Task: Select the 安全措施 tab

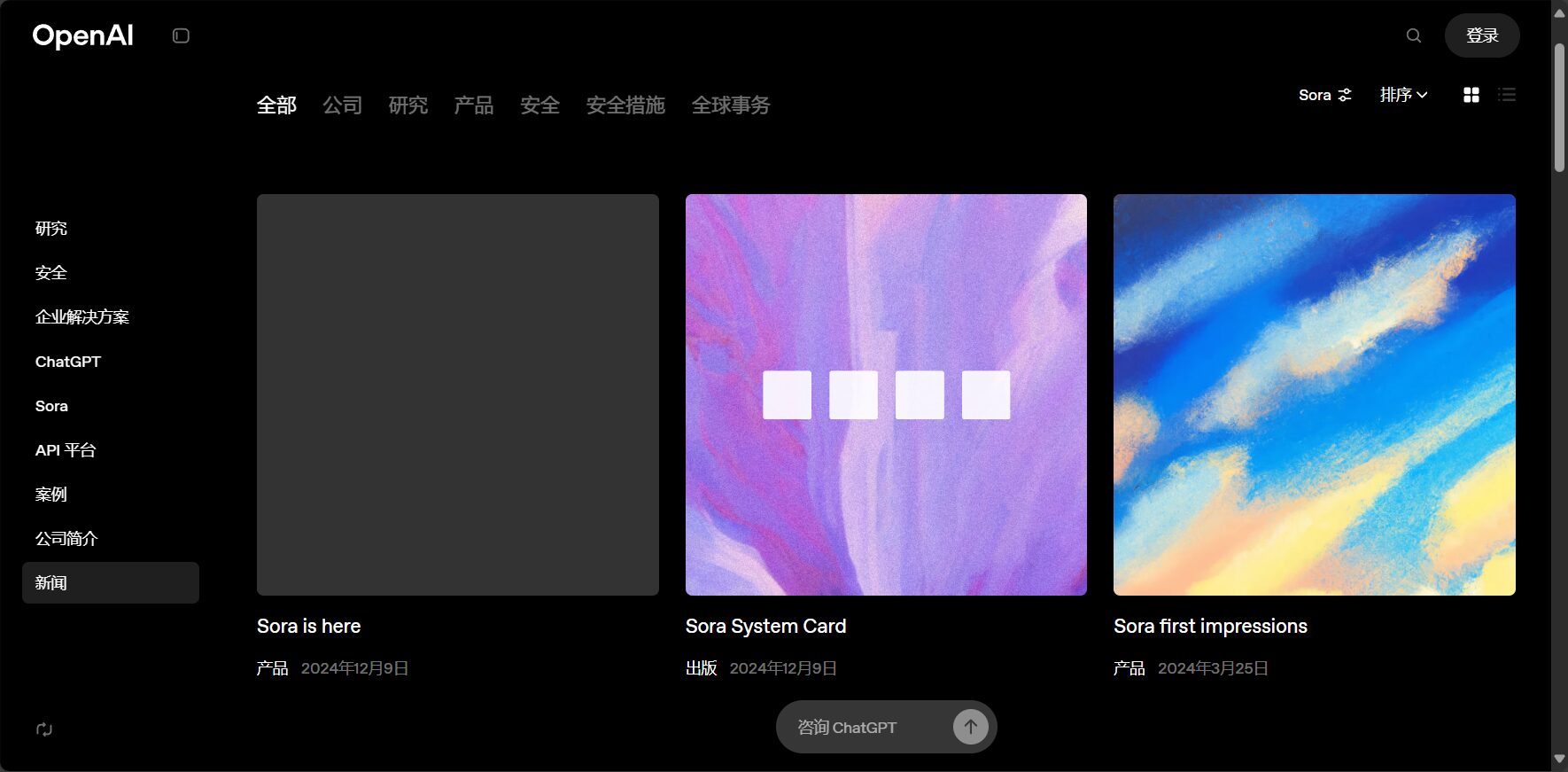Action: coord(625,105)
